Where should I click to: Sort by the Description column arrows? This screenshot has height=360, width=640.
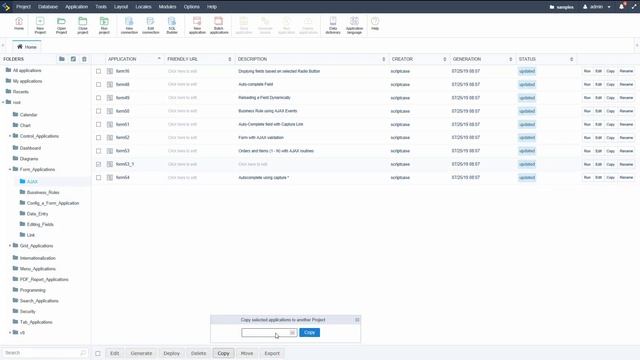[x=383, y=59]
